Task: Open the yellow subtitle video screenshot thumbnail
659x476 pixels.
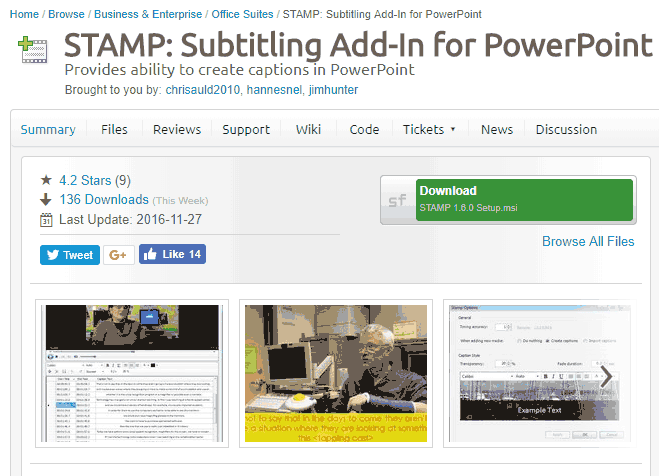Action: (336, 373)
